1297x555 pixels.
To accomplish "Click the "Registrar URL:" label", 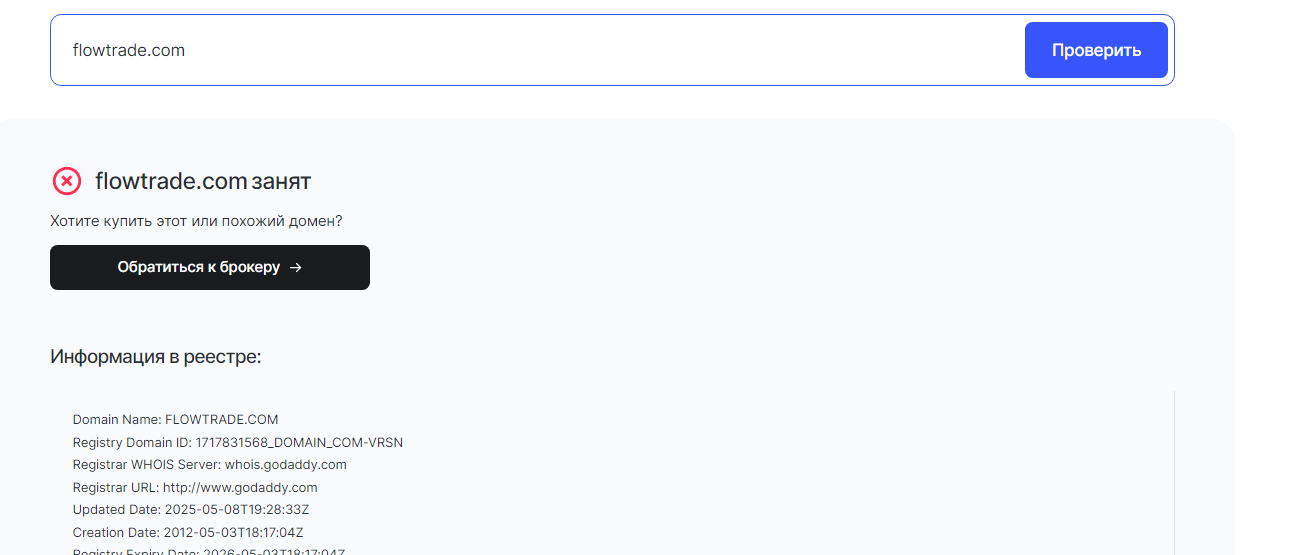I will (116, 488).
